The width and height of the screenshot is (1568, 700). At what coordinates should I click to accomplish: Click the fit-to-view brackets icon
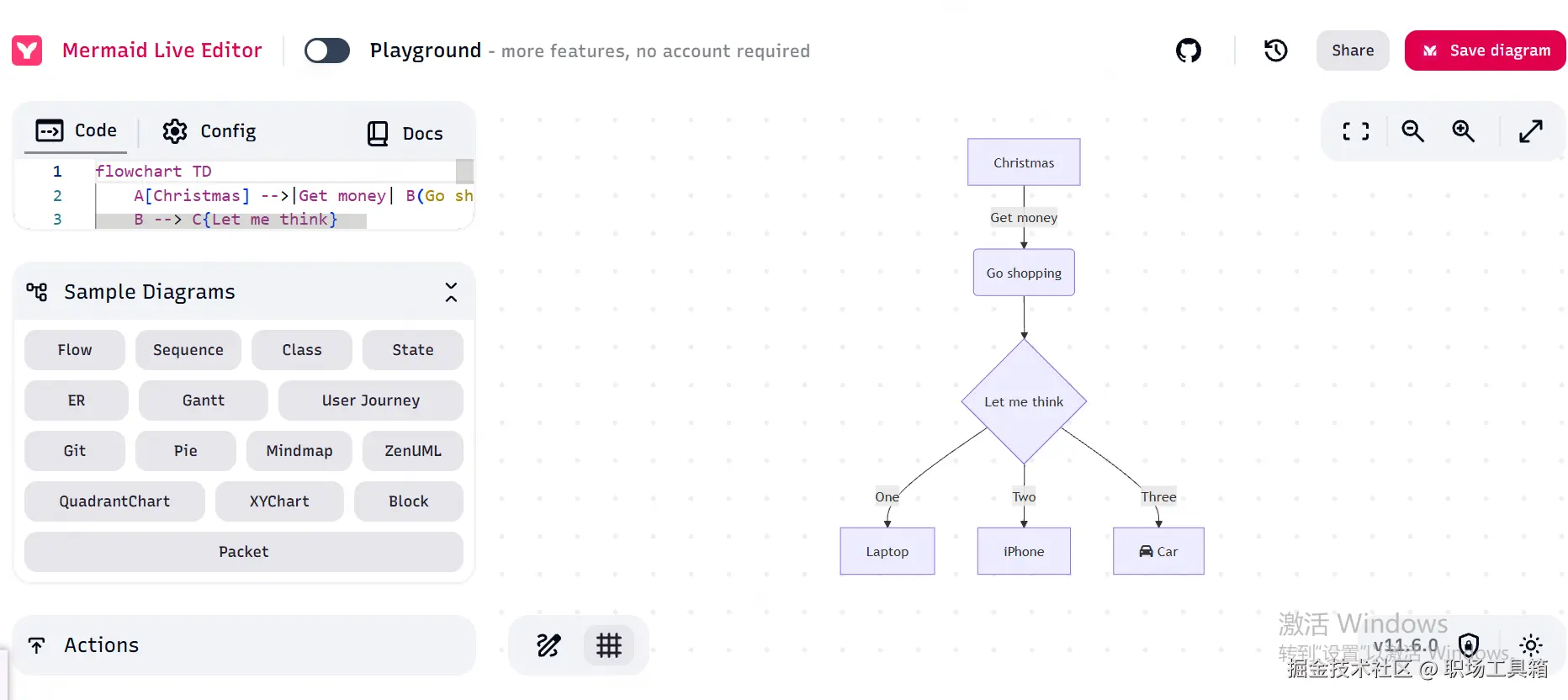click(x=1355, y=131)
